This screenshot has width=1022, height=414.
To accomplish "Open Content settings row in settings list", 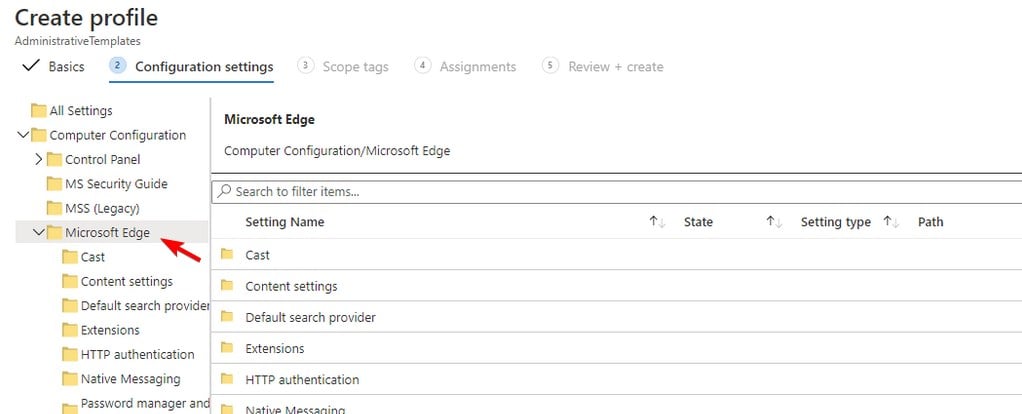I will point(617,286).
